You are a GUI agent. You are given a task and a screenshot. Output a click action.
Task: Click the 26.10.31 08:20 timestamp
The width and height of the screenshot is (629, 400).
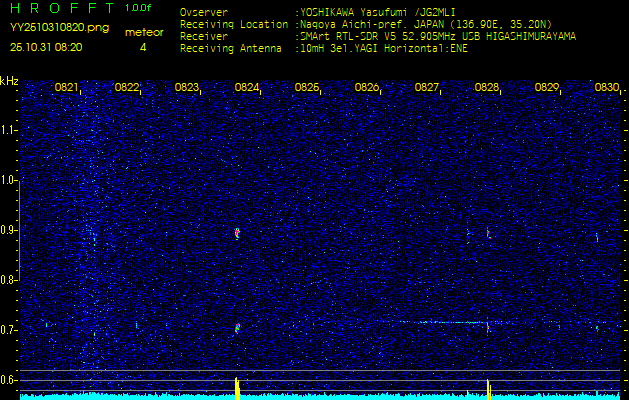point(46,47)
